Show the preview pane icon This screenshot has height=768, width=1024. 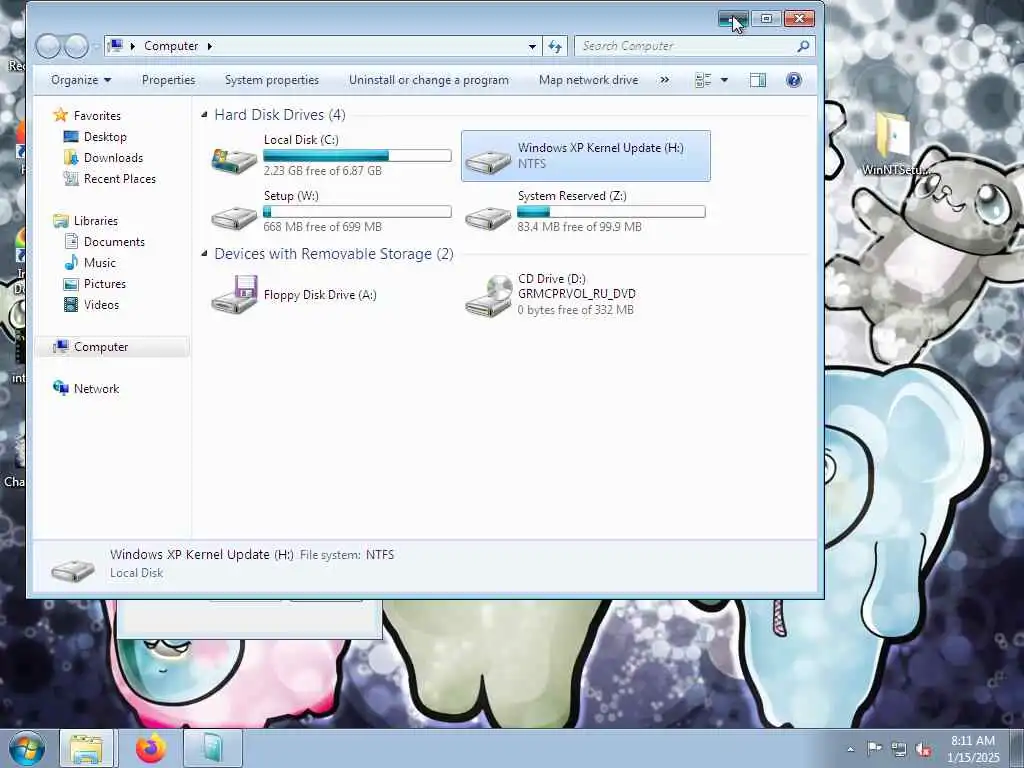coord(758,80)
